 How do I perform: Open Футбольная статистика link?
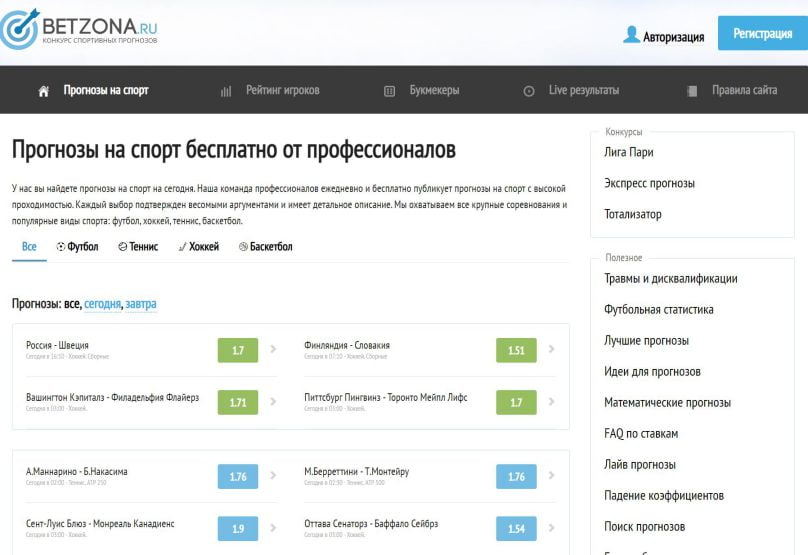[659, 310]
